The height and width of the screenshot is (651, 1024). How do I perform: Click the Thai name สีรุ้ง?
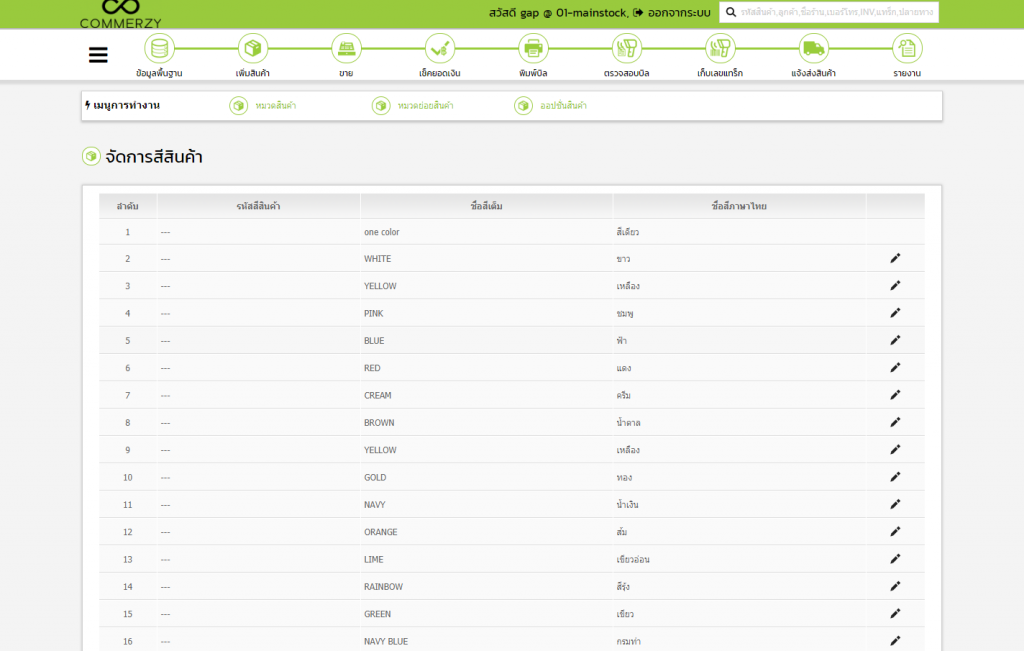623,586
